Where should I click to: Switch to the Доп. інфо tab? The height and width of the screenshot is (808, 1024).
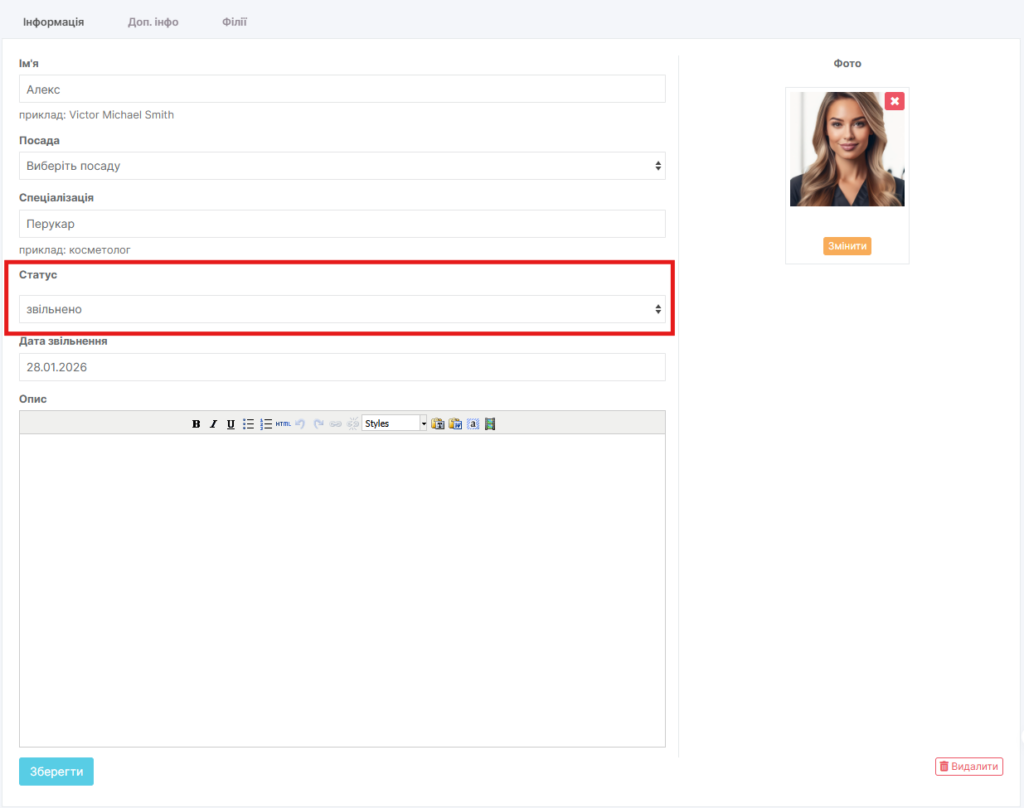[x=153, y=22]
